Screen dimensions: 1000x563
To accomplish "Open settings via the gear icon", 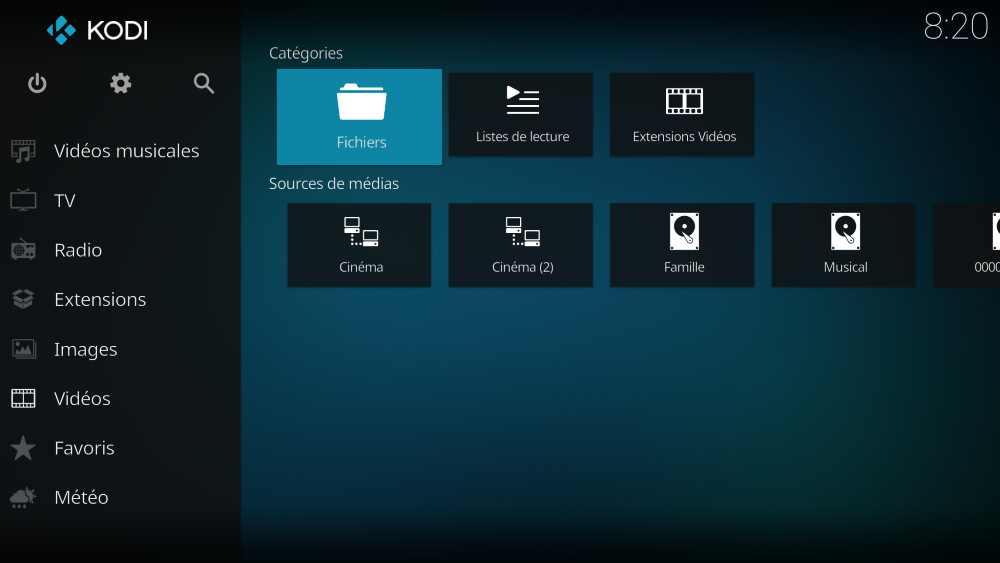I will (121, 84).
